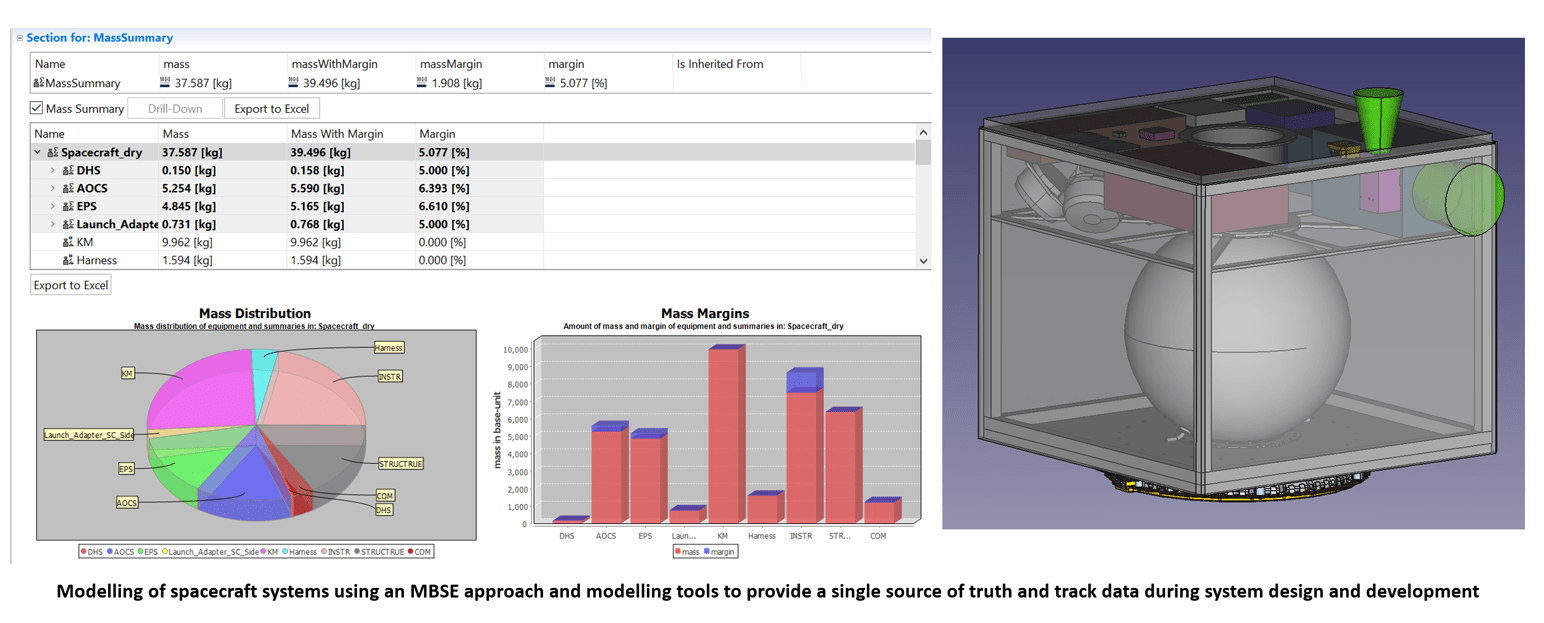This screenshot has height=623, width=1544.
Task: Click the 'margin' header in the top table
Action: coord(565,64)
